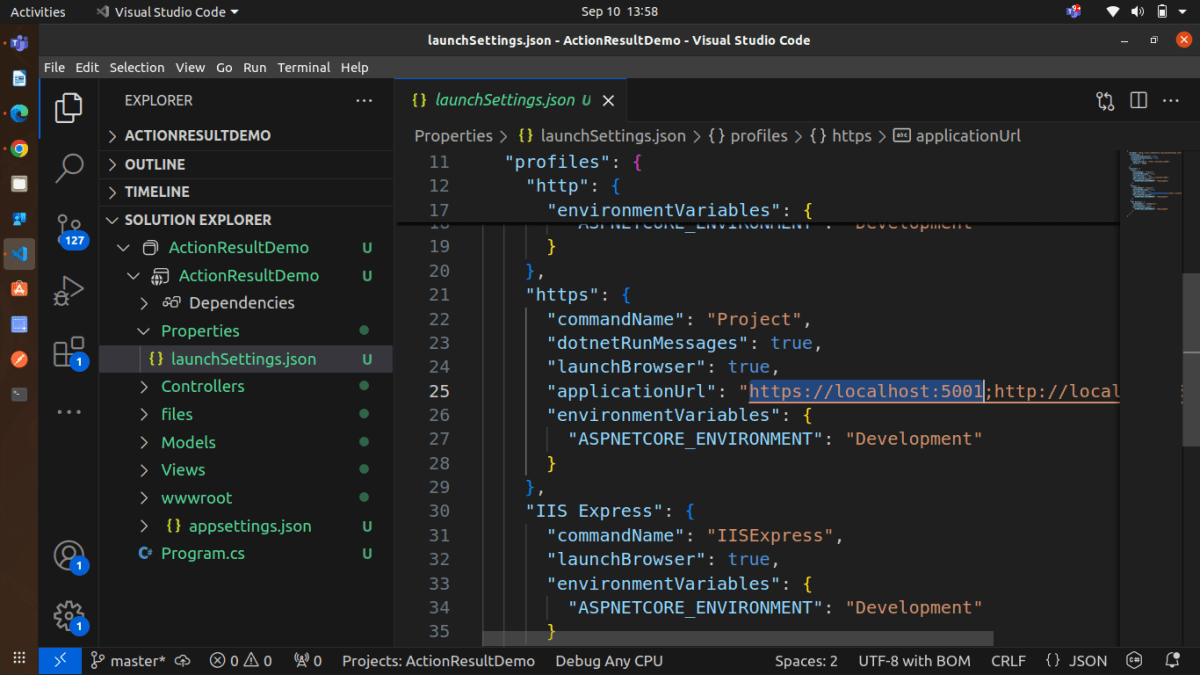Open the Terminal menu

pos(303,67)
